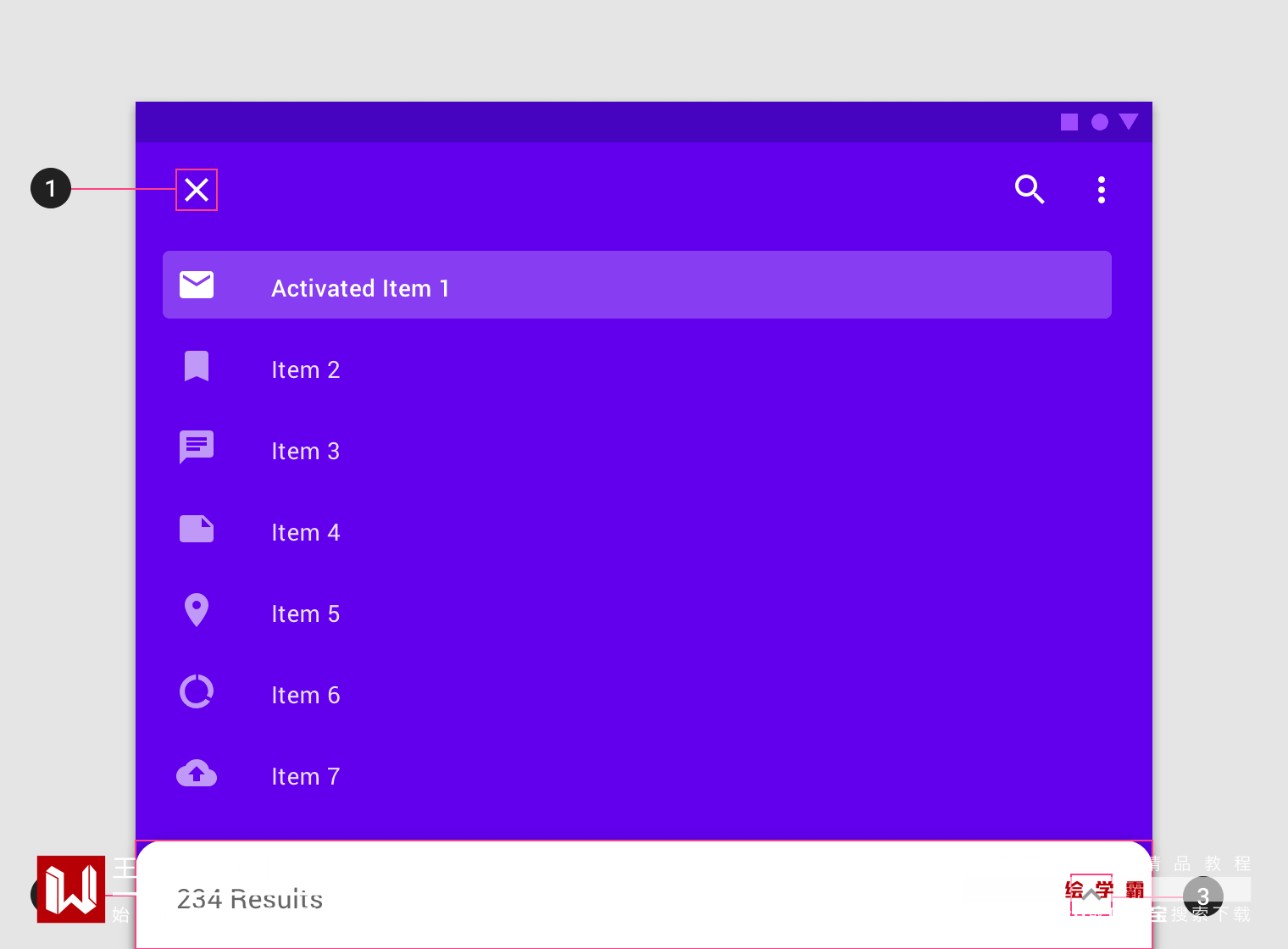Viewport: 1288px width, 949px height.
Task: Open the three-dot overflow menu
Action: click(1102, 190)
